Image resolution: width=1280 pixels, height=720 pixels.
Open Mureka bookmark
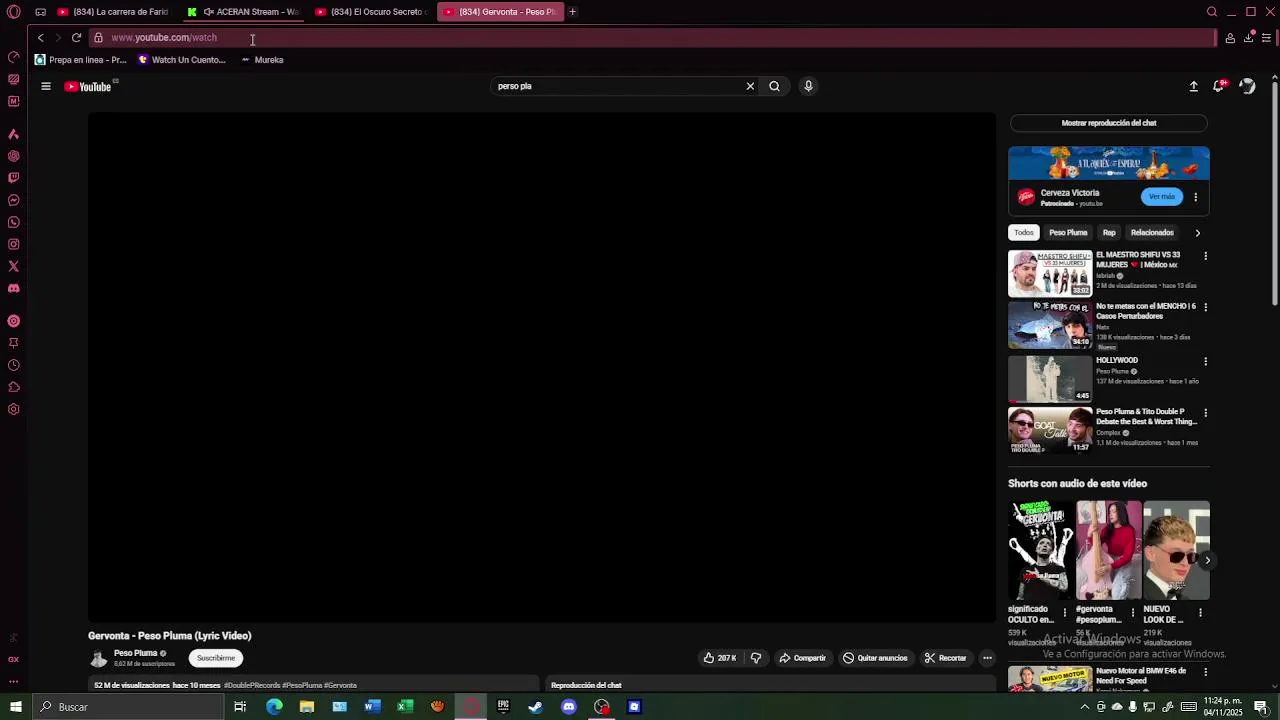point(262,60)
